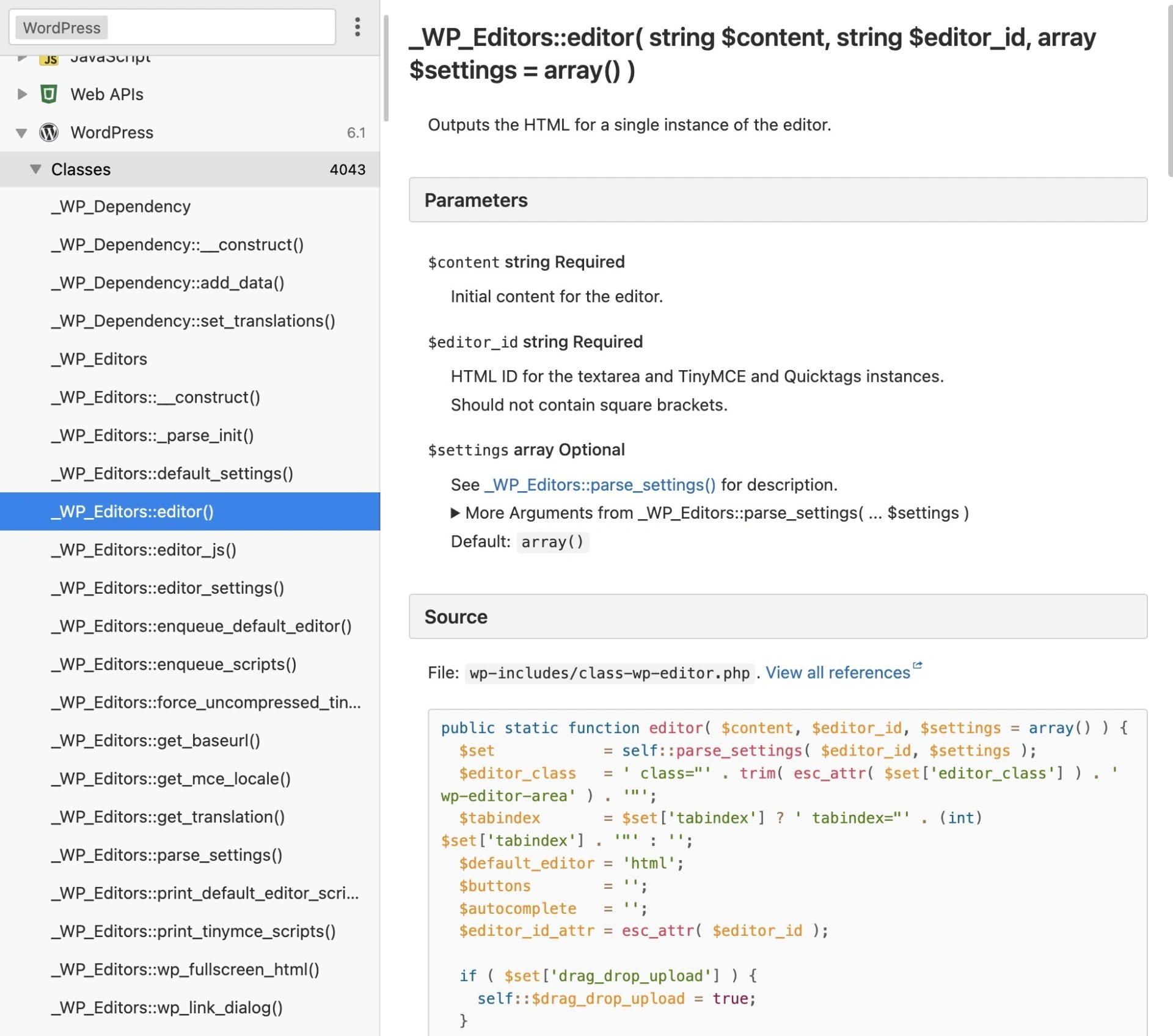Open View all references link
Screen dimensions: 1173x1036
point(838,673)
